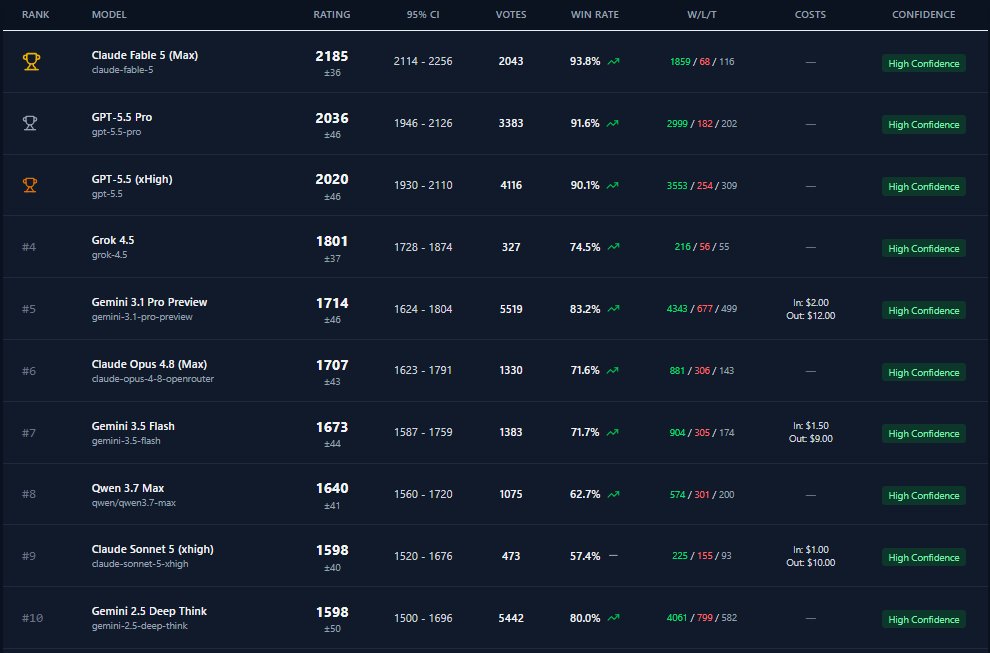This screenshot has height=653, width=990.
Task: Click the votes count 5519
Action: pos(511,309)
